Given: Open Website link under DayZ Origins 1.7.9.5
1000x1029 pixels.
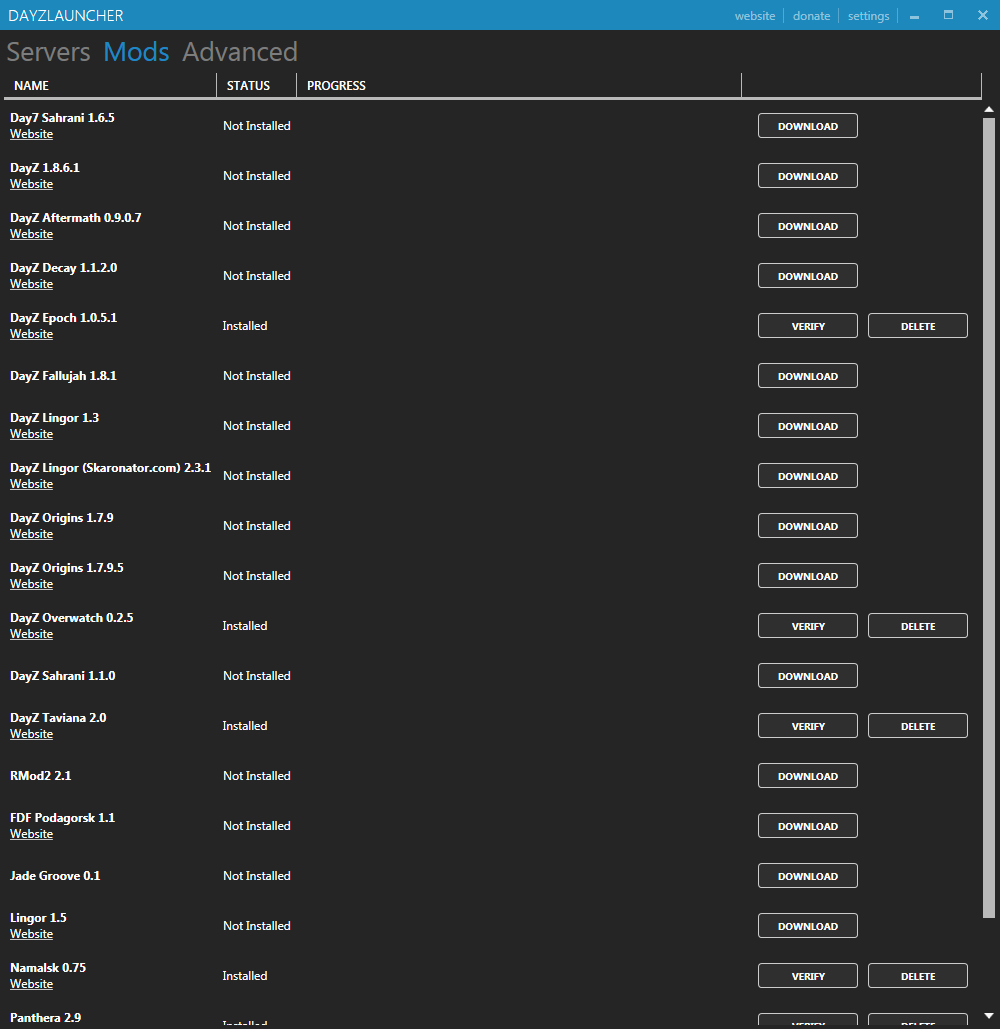Looking at the screenshot, I should pos(31,584).
